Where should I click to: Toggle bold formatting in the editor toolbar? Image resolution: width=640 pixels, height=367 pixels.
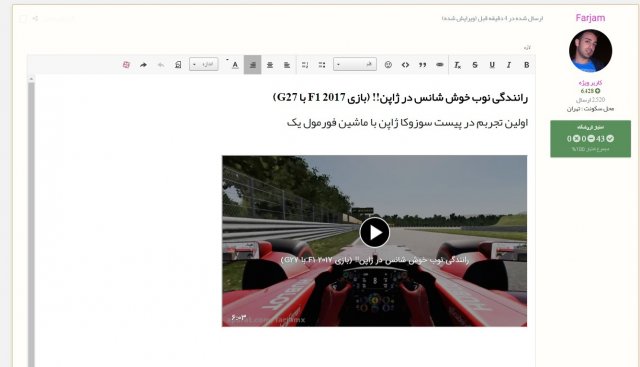click(x=527, y=65)
